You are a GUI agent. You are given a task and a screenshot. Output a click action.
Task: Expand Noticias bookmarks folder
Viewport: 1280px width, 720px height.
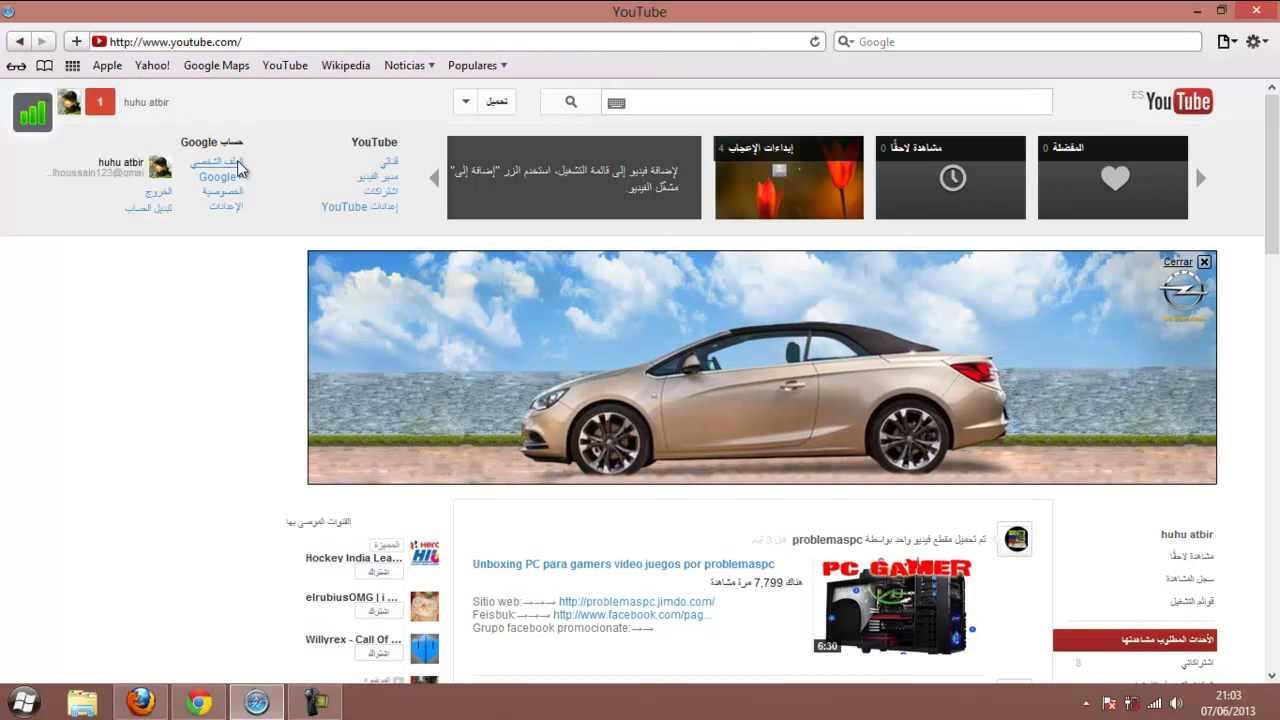(x=409, y=66)
